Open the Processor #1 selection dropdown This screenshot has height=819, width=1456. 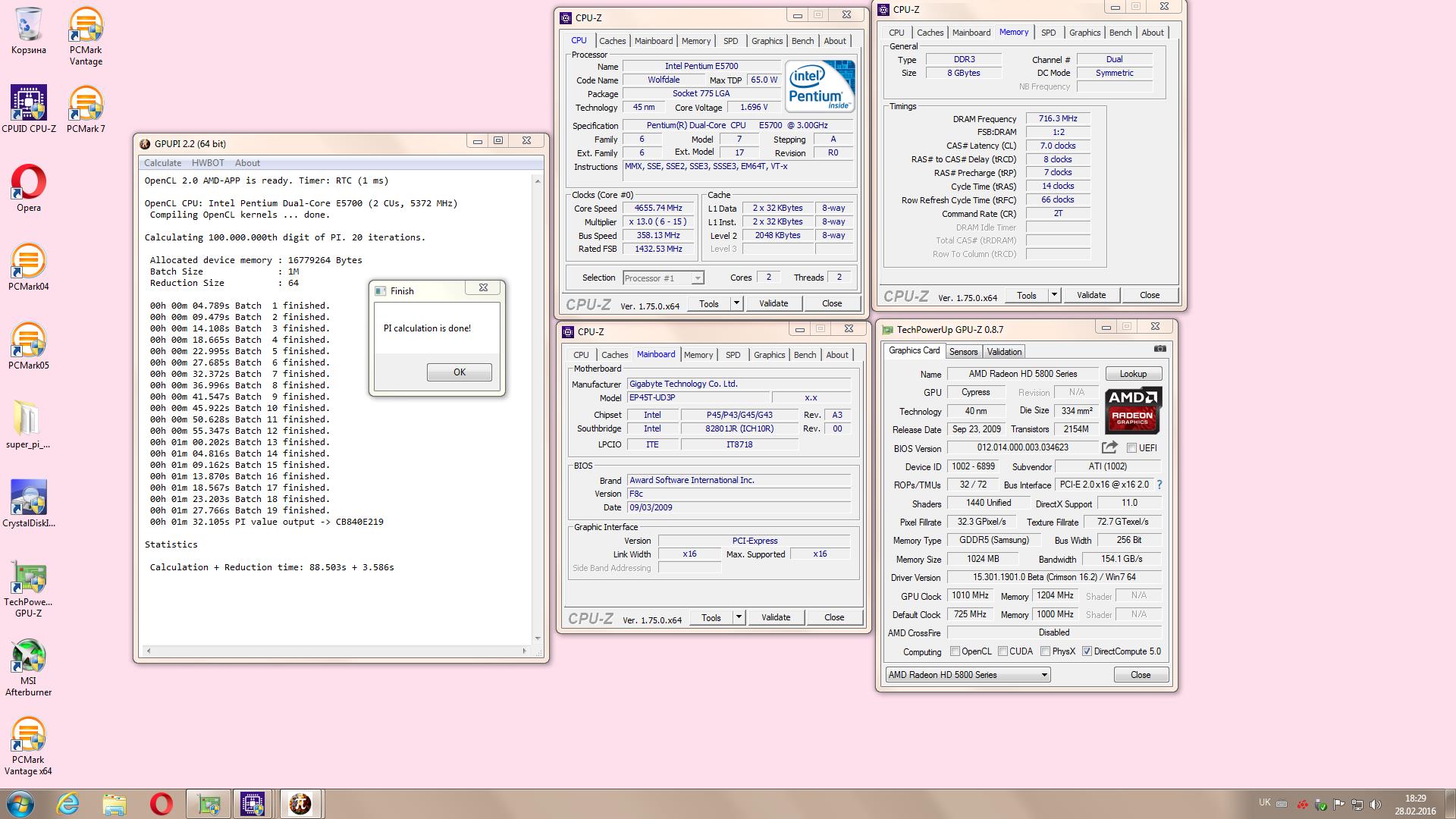[663, 278]
